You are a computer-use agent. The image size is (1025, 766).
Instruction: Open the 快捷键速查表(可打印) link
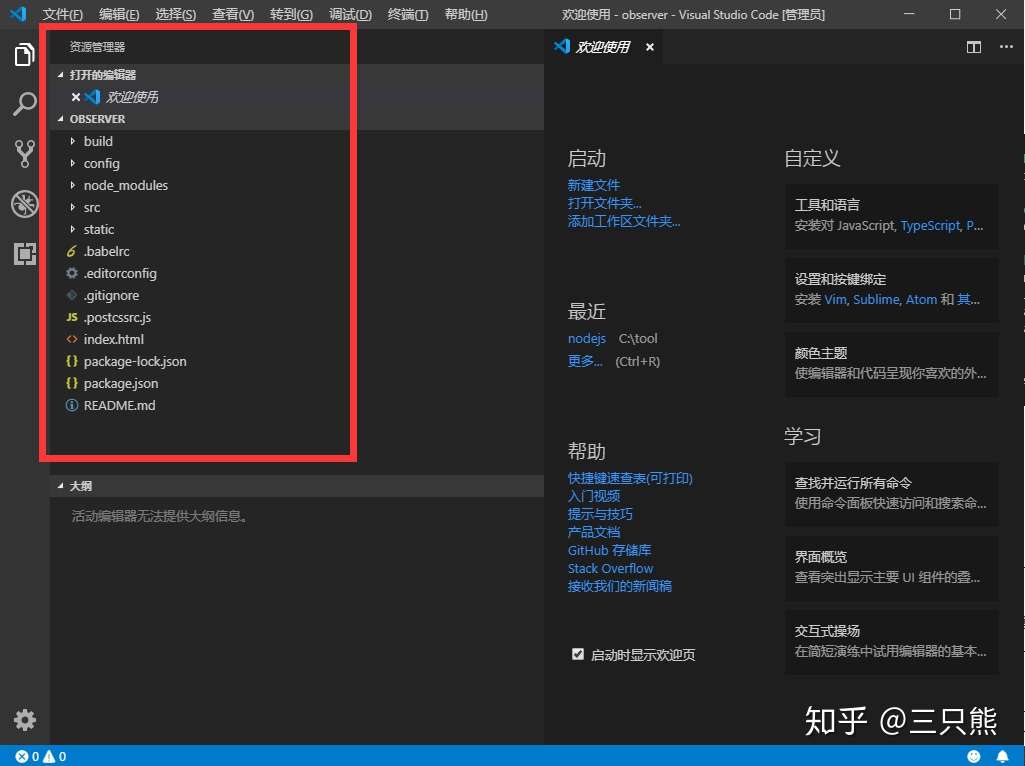click(x=630, y=478)
